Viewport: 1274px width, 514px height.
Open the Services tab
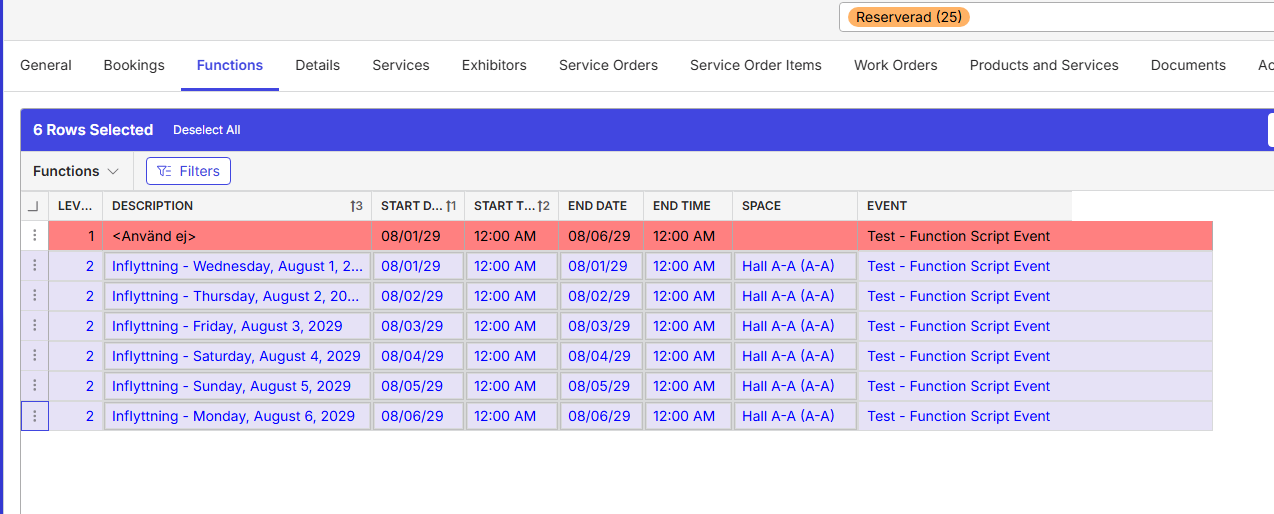pyautogui.click(x=401, y=65)
